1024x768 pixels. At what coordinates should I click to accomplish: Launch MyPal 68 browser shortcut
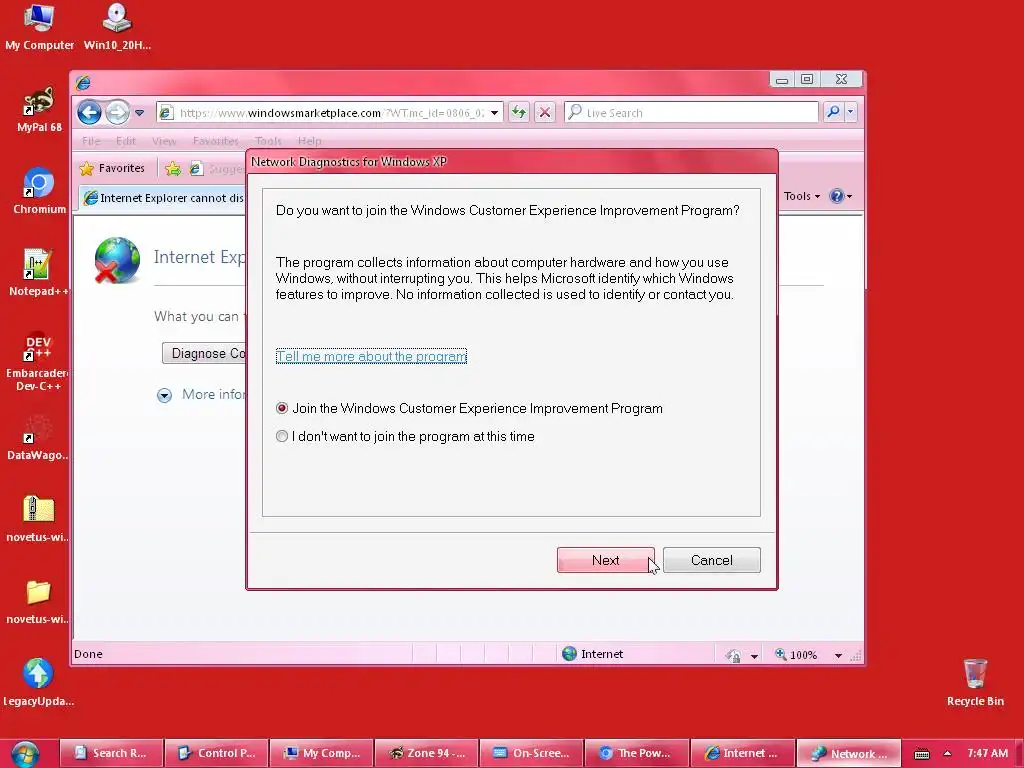[x=39, y=110]
